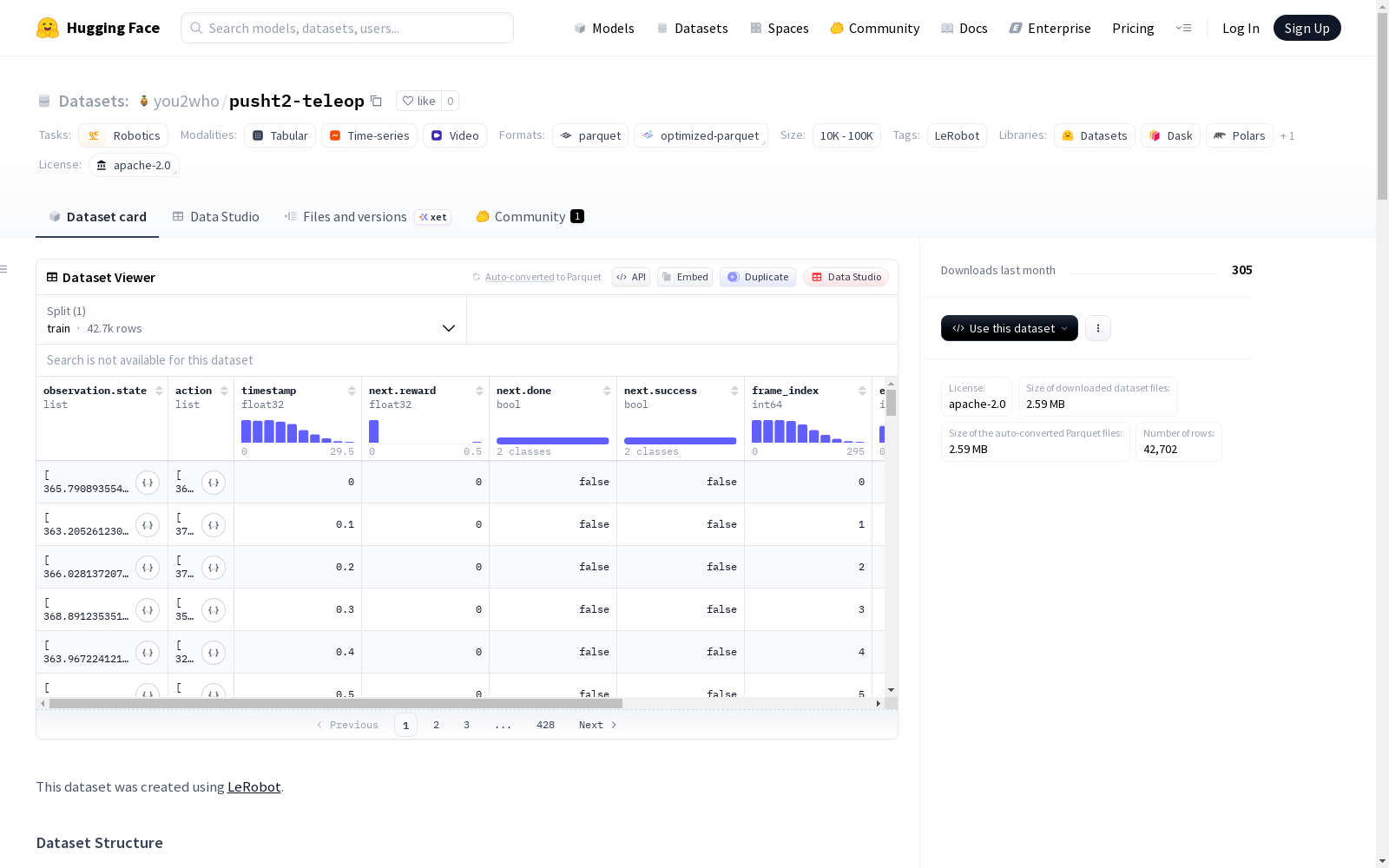This screenshot has width=1389, height=868.
Task: Open the Dataset card tab
Action: (97, 217)
